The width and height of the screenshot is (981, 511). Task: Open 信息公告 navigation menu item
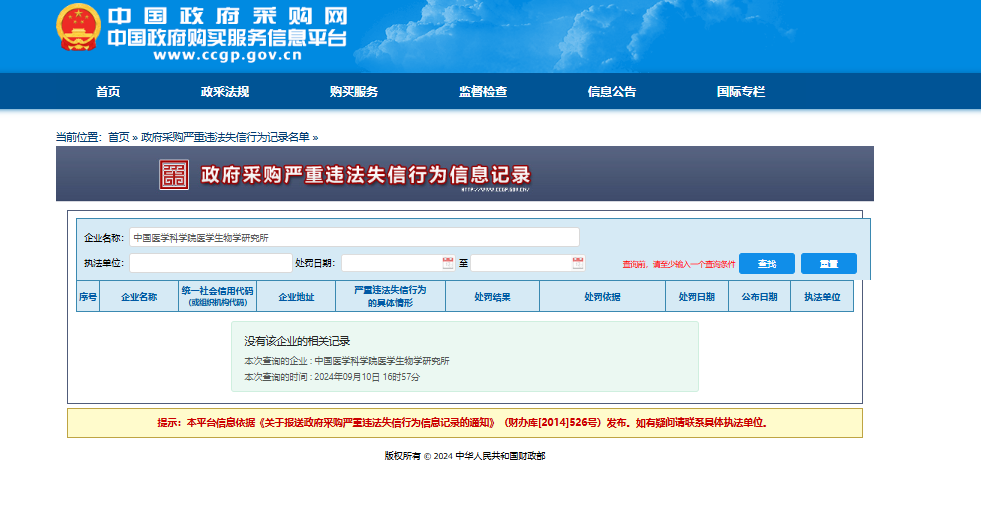(x=611, y=91)
